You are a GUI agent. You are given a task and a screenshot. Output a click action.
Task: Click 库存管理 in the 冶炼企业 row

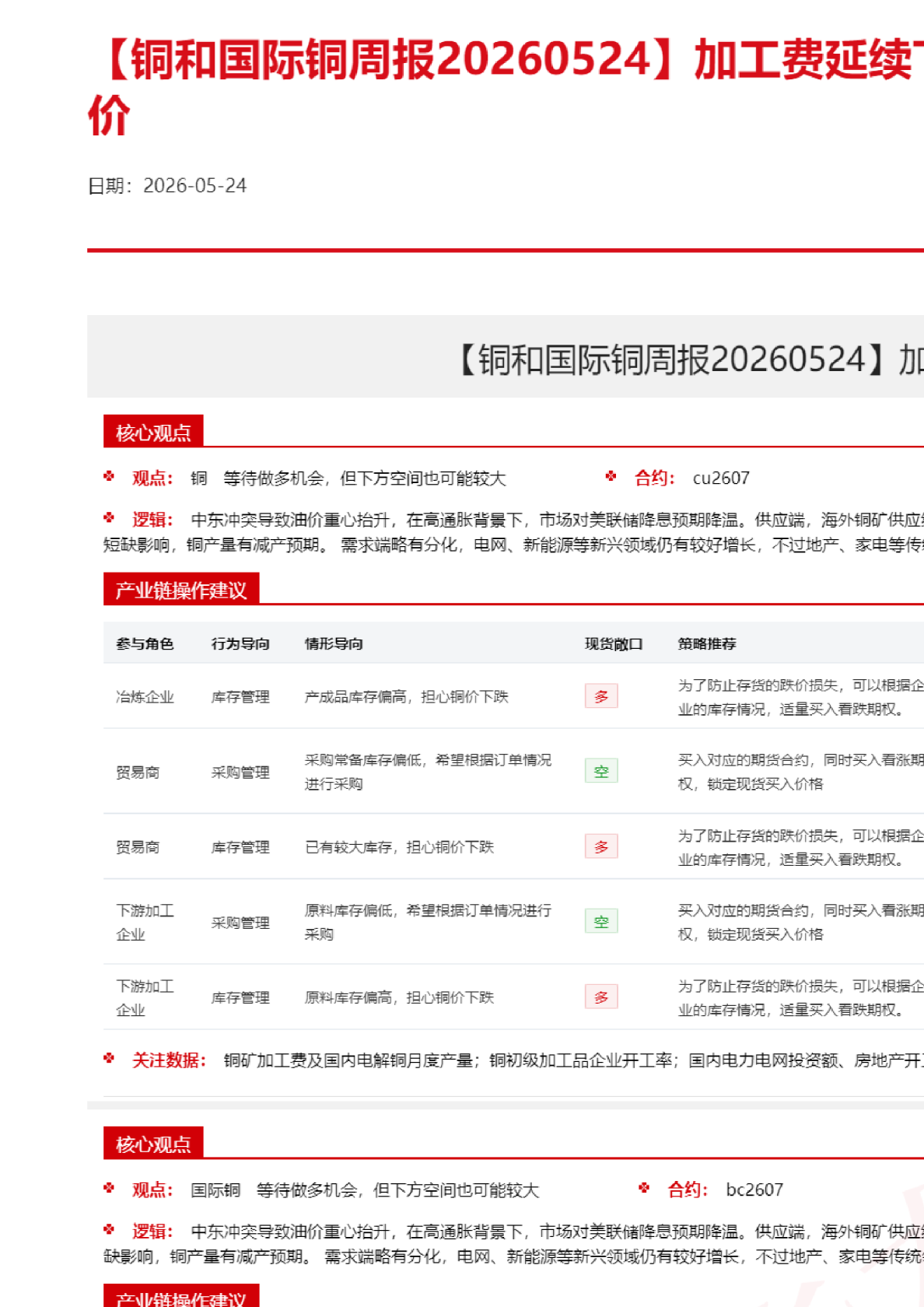coord(240,697)
